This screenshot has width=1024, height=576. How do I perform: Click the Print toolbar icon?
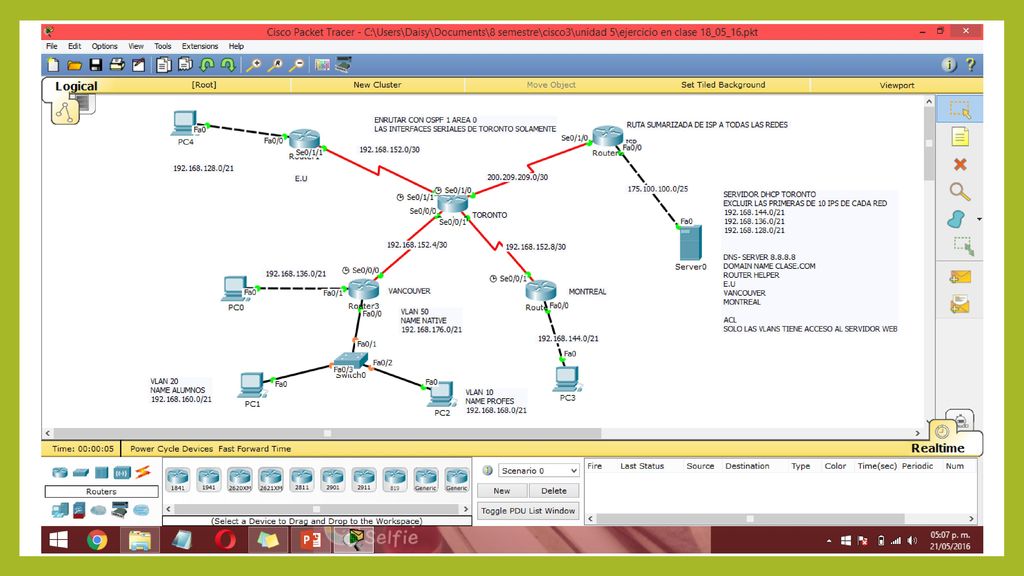pyautogui.click(x=117, y=65)
